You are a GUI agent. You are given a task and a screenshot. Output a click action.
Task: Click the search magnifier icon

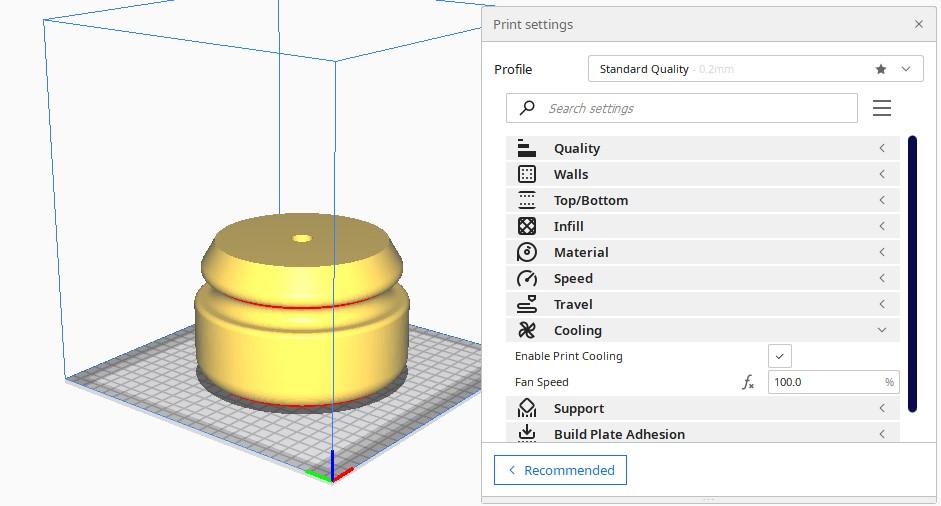tap(527, 107)
